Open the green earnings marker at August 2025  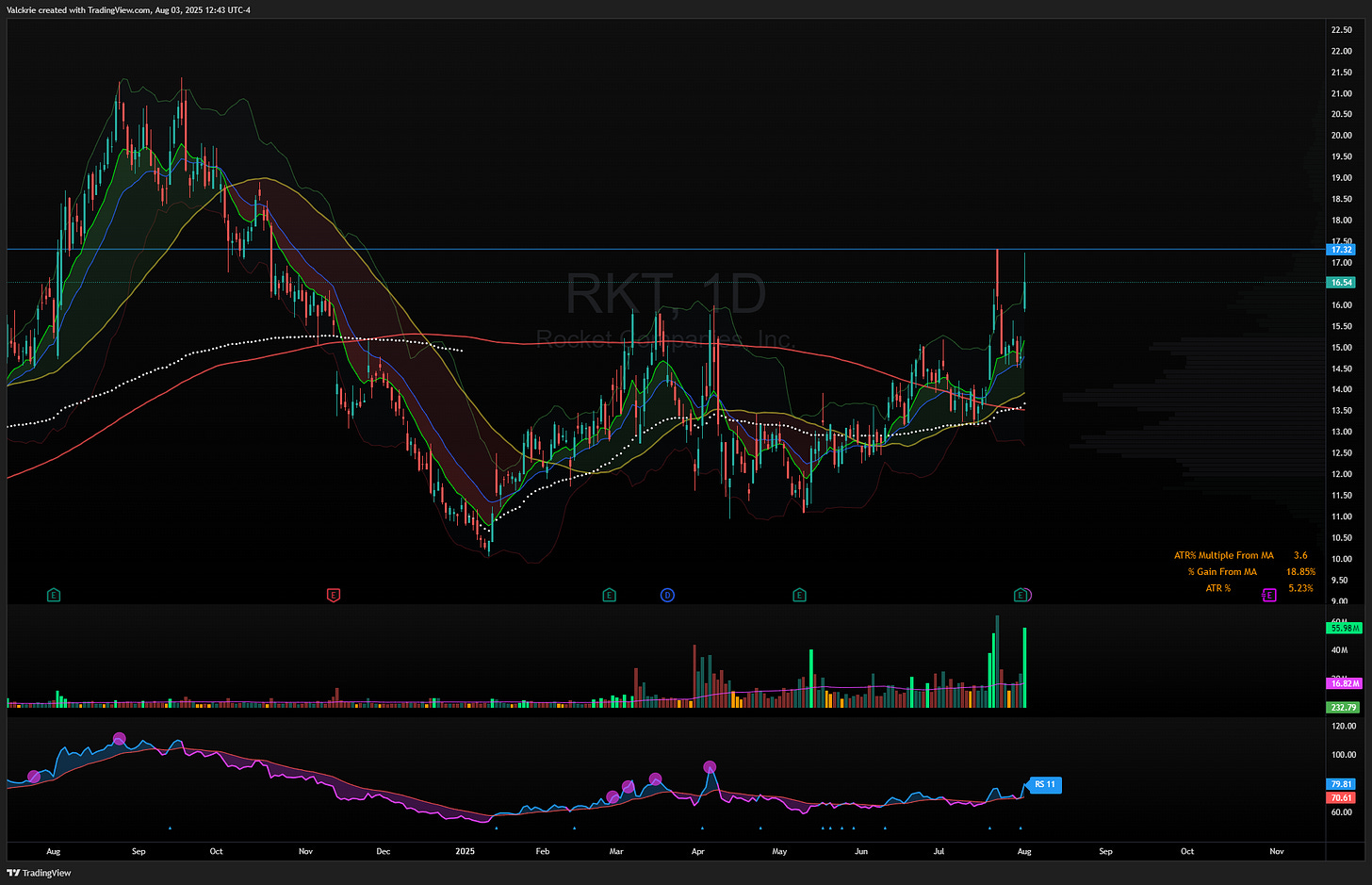1020,595
